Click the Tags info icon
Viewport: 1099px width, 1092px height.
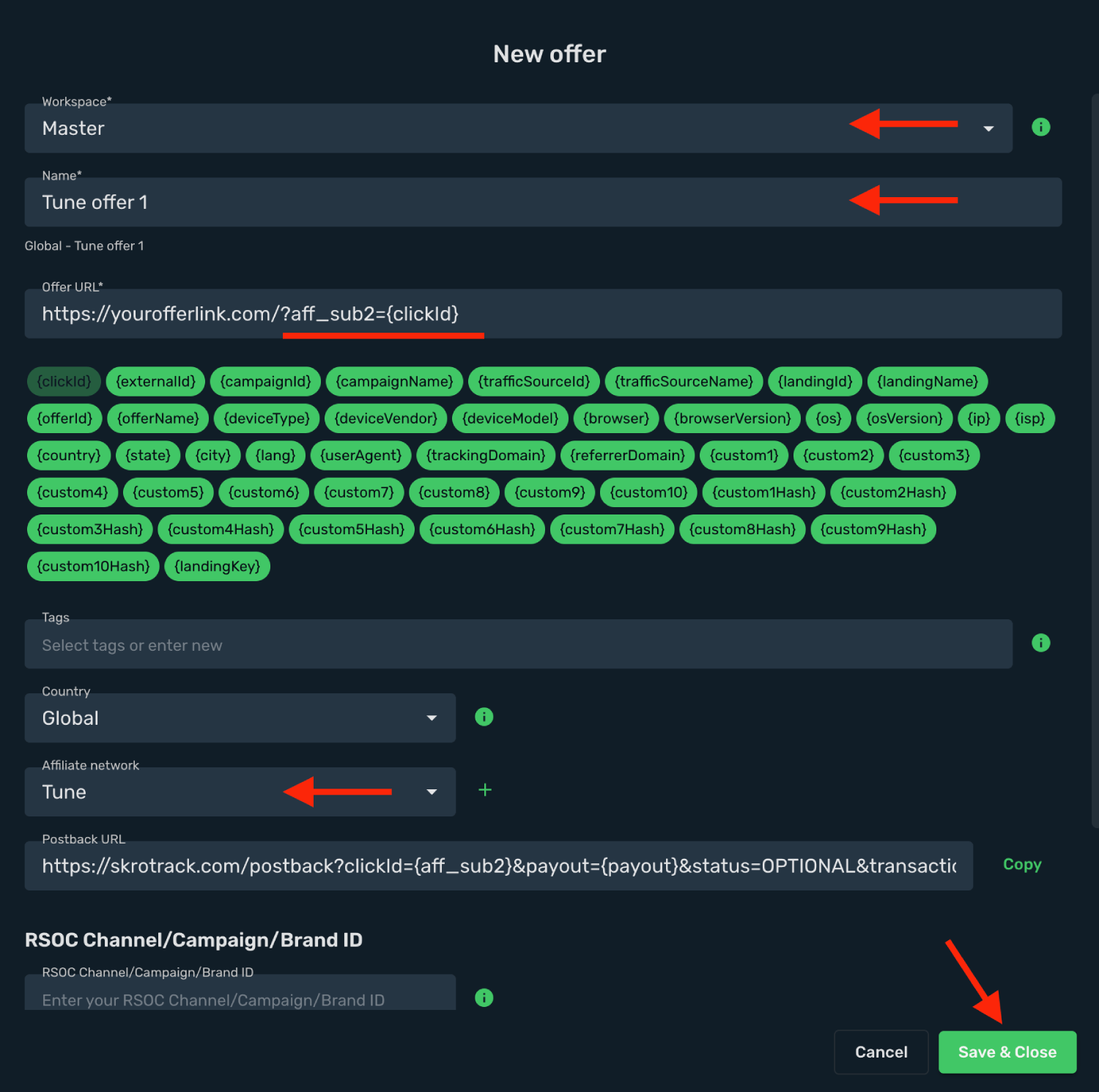click(1040, 643)
